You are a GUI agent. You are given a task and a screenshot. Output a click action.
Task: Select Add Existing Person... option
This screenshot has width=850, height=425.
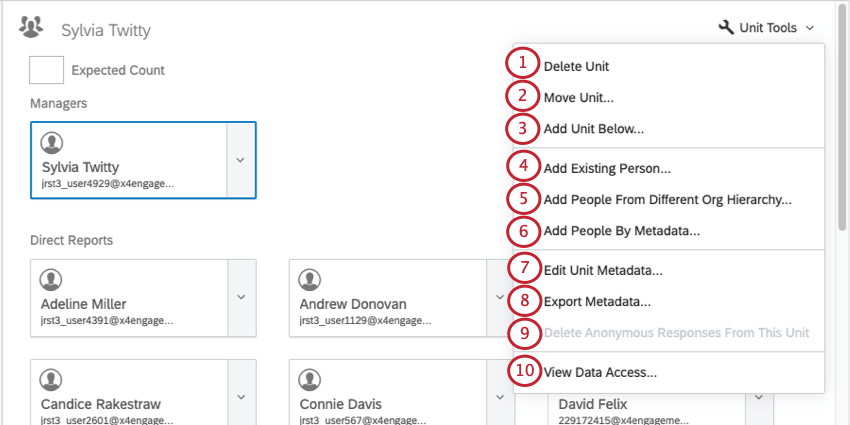pyautogui.click(x=606, y=169)
